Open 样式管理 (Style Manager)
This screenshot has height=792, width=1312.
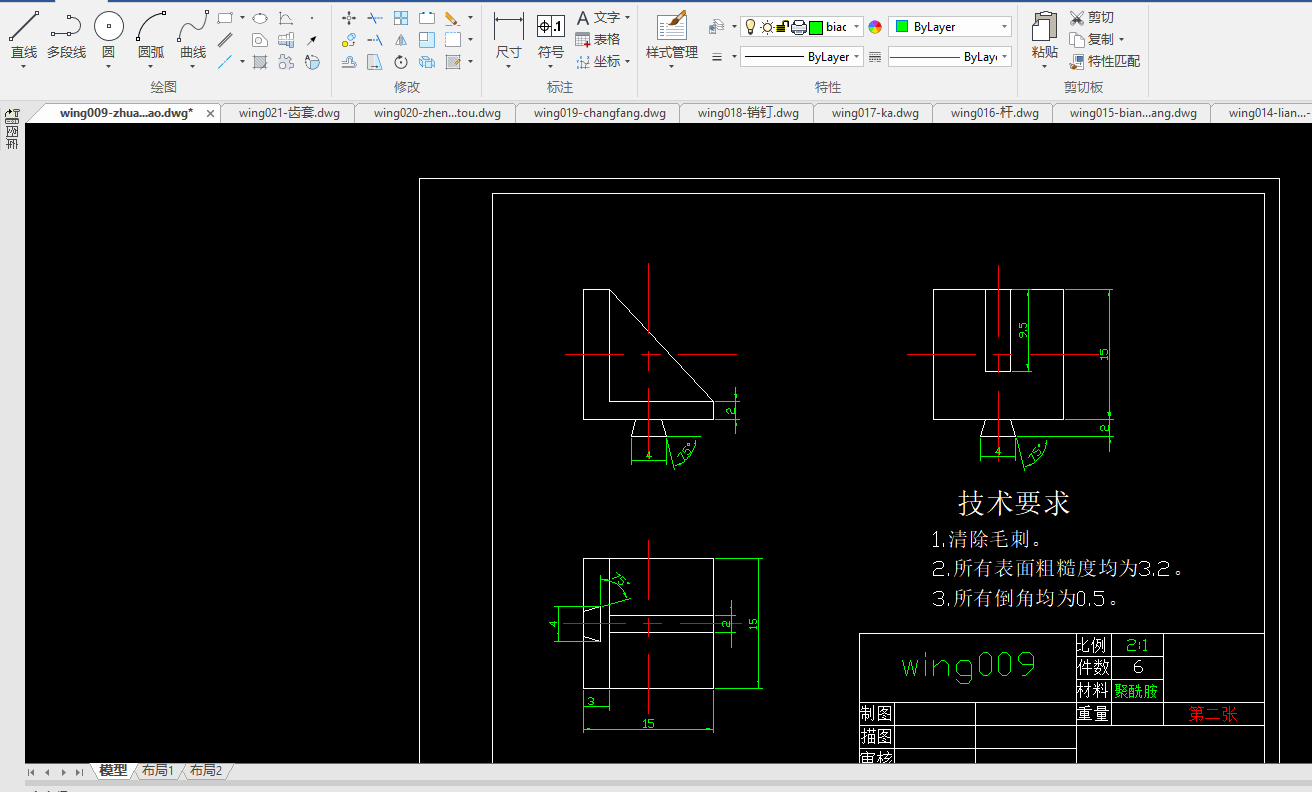[x=672, y=36]
